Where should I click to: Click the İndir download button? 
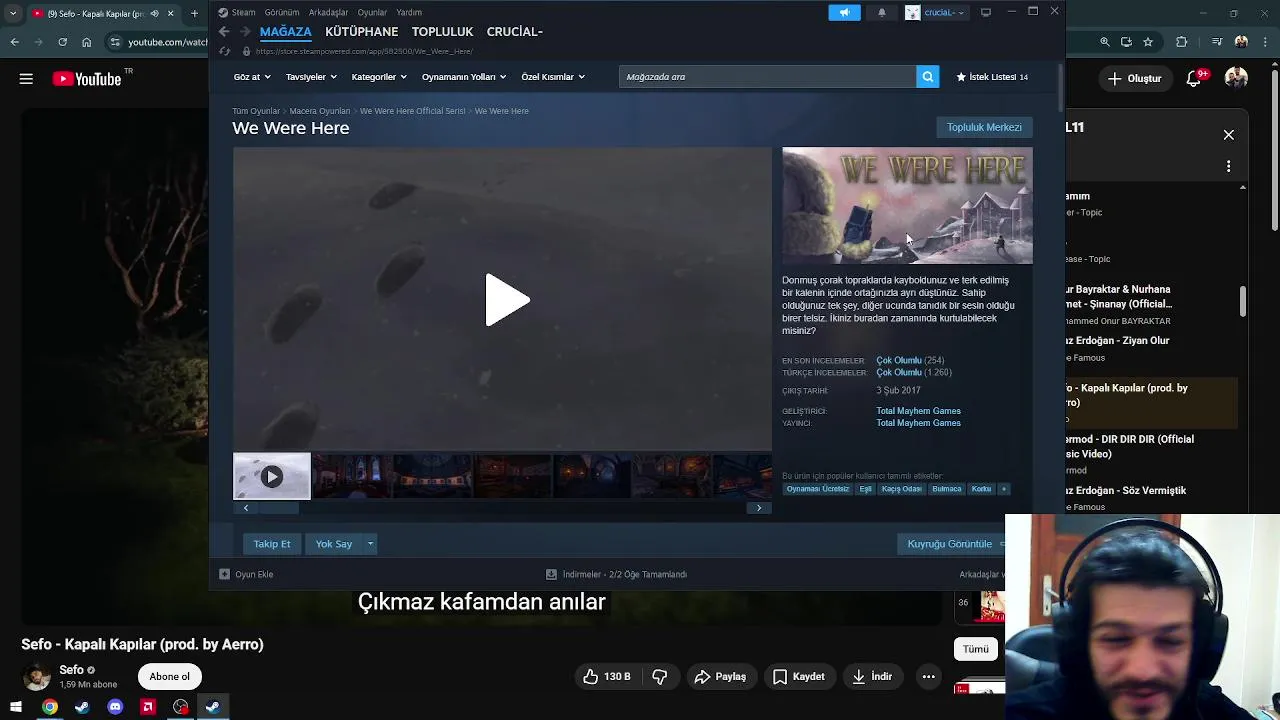pyautogui.click(x=871, y=677)
